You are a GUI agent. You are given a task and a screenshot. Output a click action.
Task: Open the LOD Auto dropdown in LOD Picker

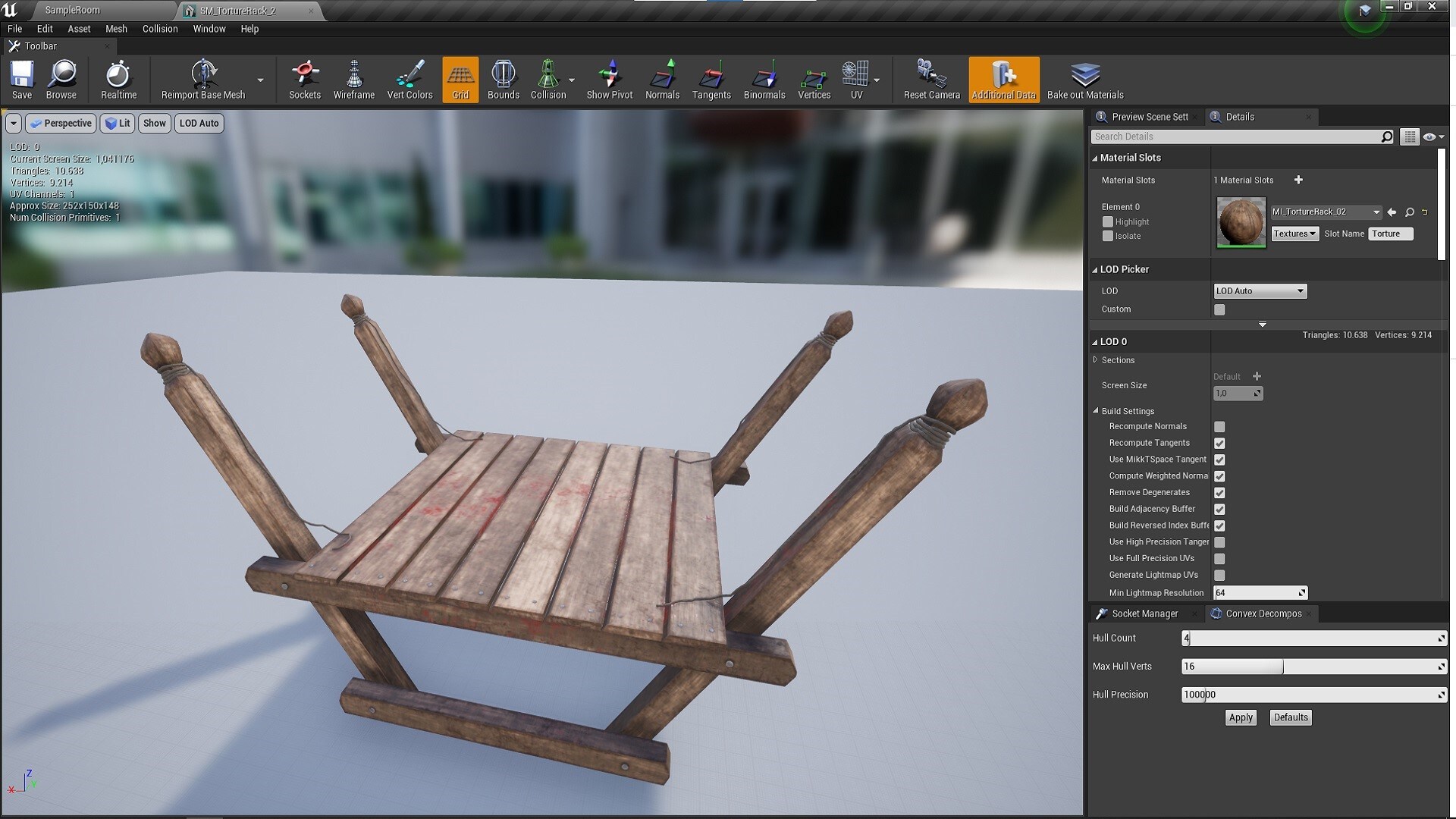pos(1260,291)
